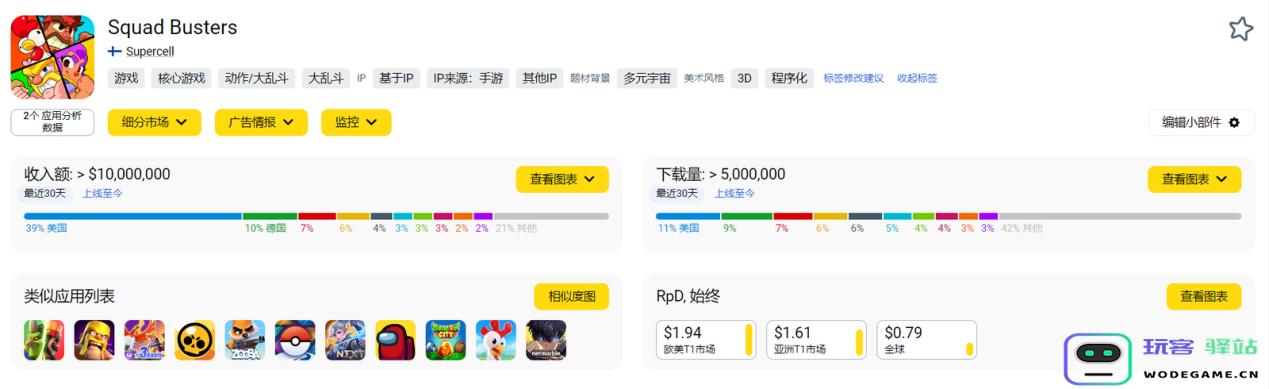Switch downloads to 上线至今 tab

[734, 193]
